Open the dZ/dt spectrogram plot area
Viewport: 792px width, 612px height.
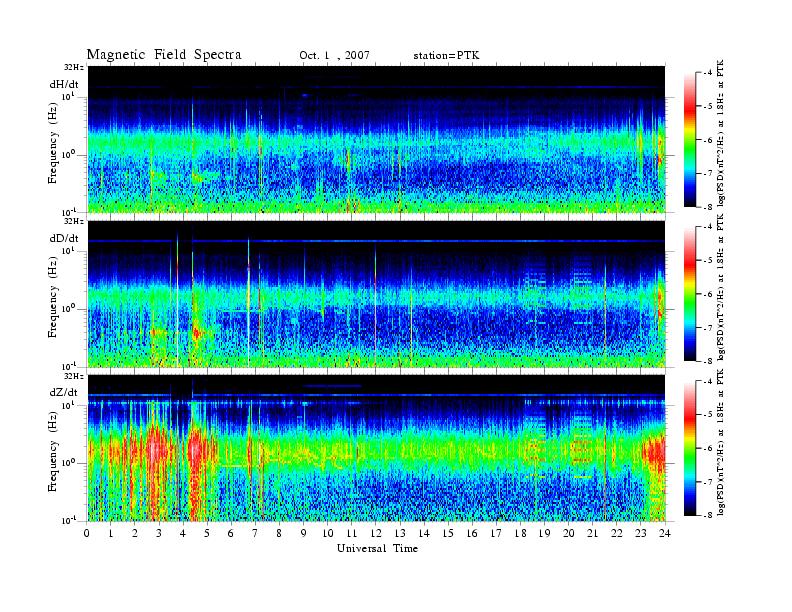click(x=376, y=448)
